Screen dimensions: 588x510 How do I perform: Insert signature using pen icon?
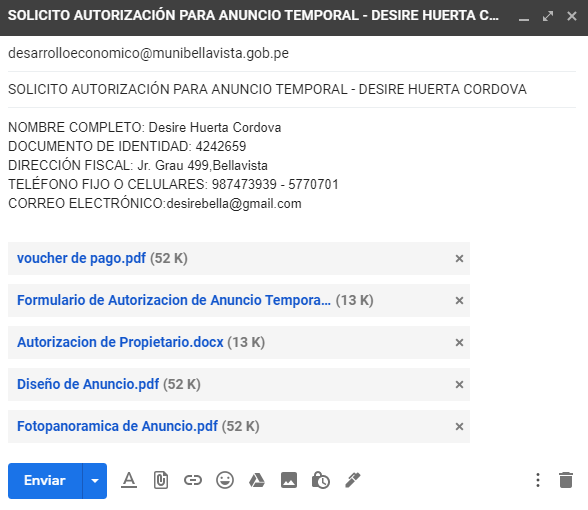coord(352,480)
